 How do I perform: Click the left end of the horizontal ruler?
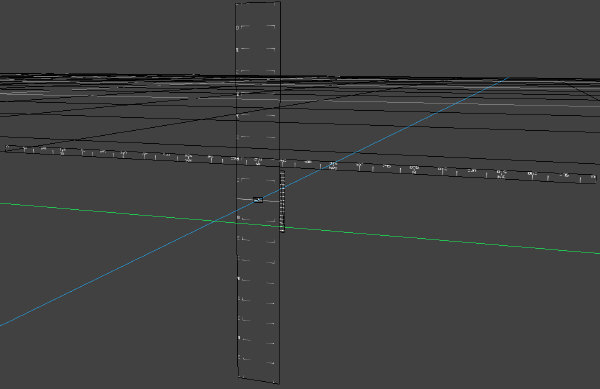coord(5,148)
